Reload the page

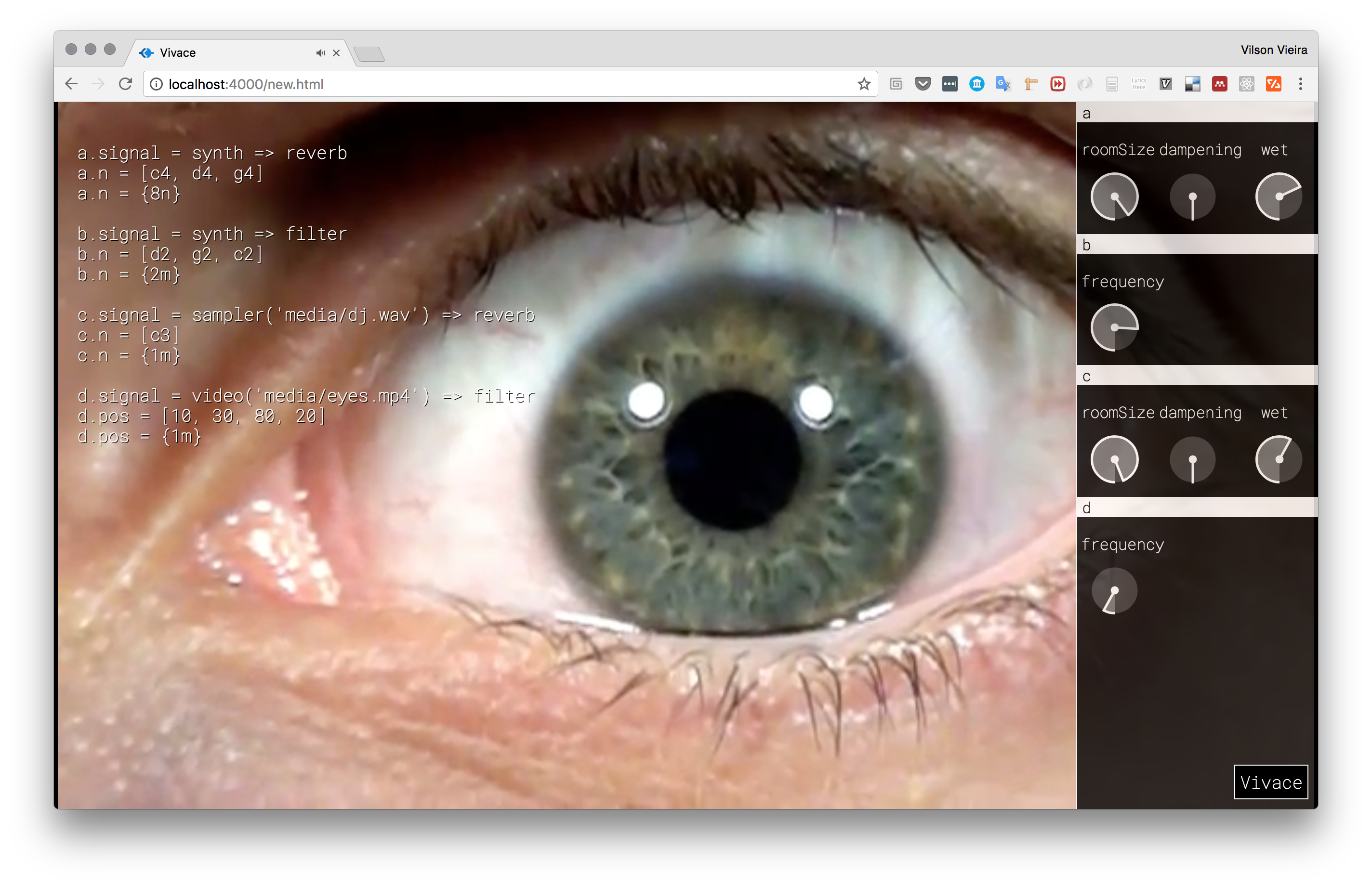click(x=125, y=84)
